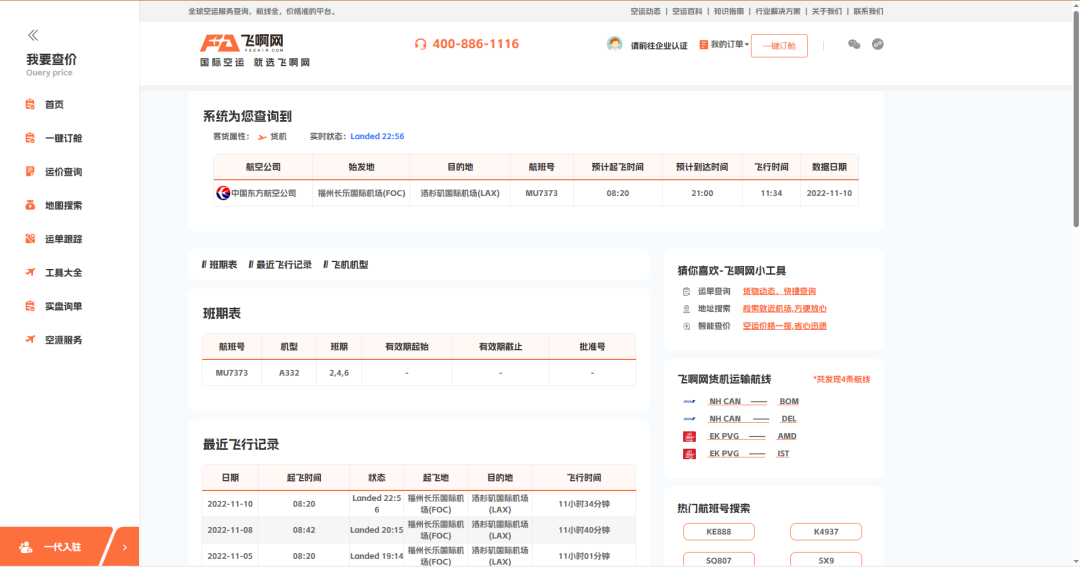Click the 一代入驻 people icon
1080x567 pixels.
(25, 547)
